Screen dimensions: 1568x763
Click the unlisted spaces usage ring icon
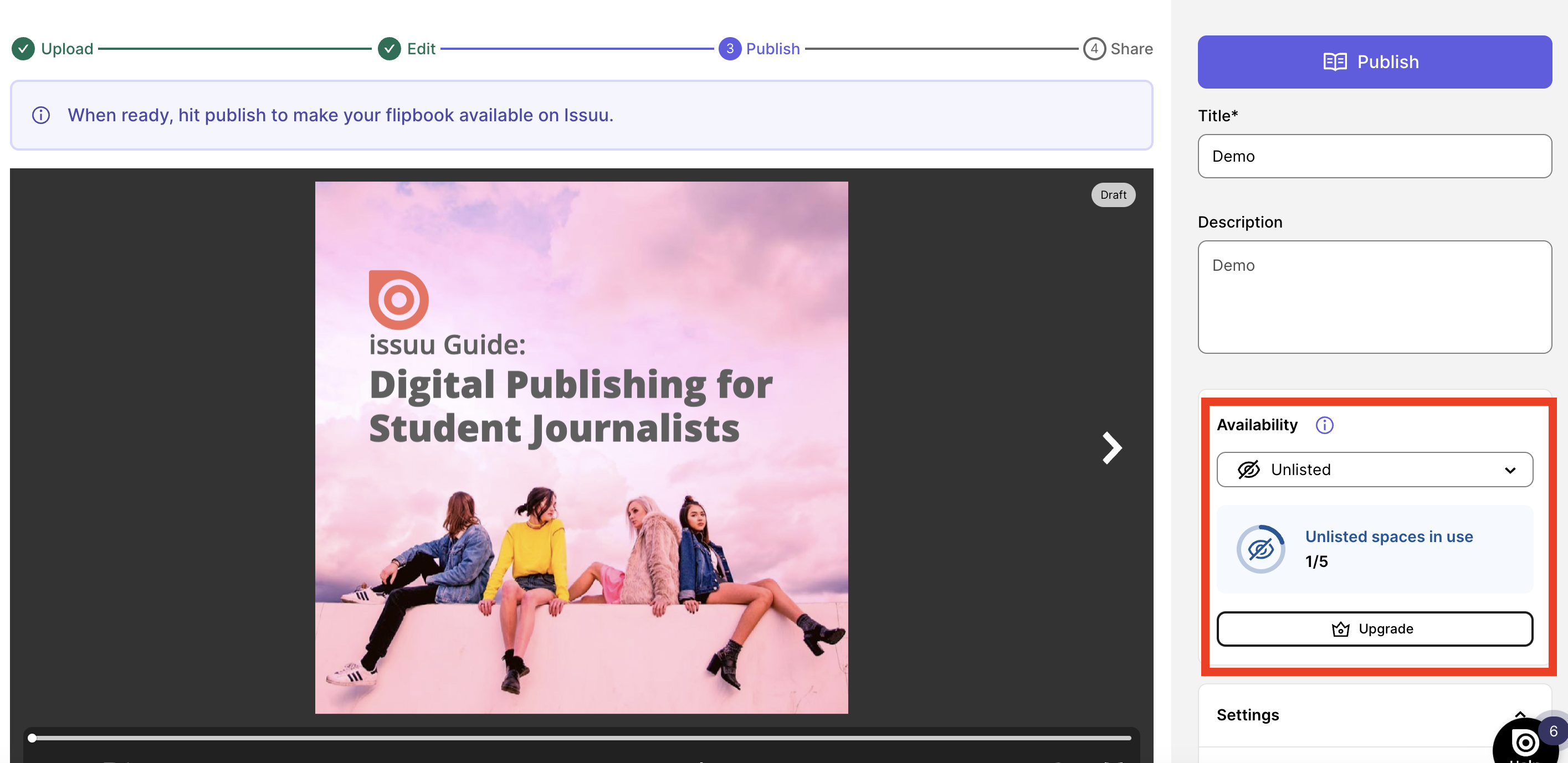1260,549
